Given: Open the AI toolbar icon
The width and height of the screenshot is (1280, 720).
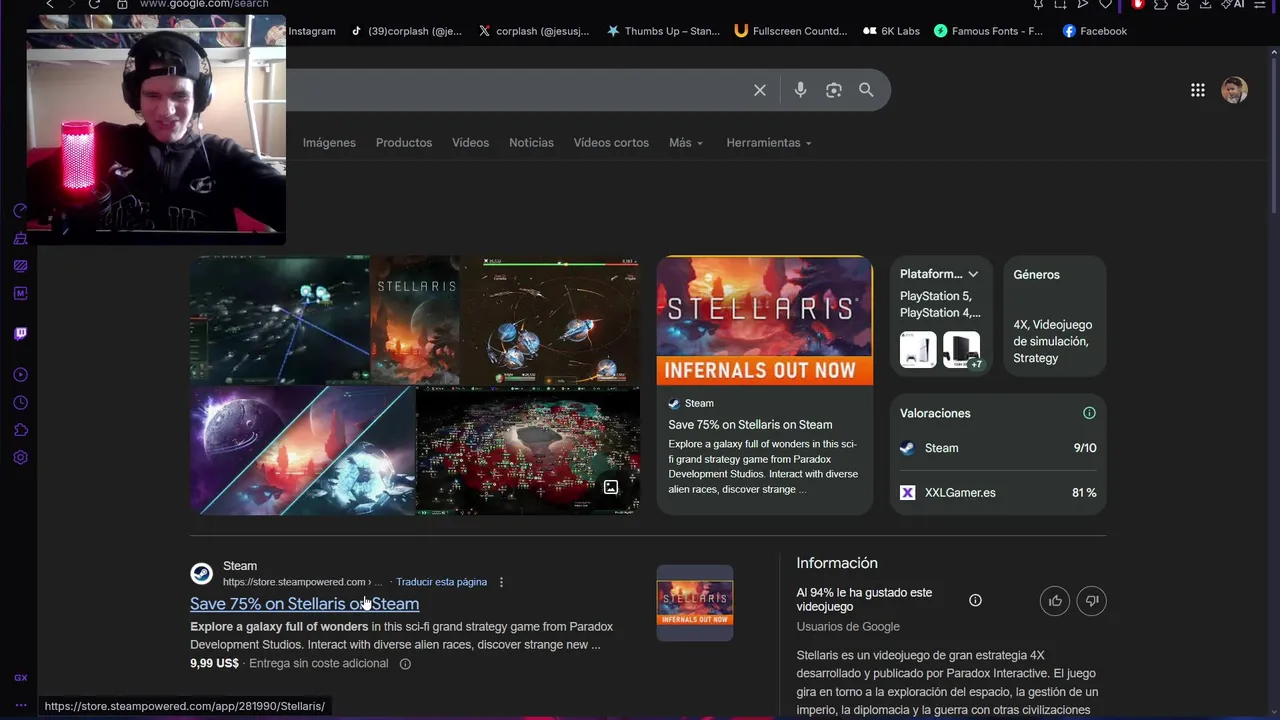Looking at the screenshot, I should [1234, 4].
